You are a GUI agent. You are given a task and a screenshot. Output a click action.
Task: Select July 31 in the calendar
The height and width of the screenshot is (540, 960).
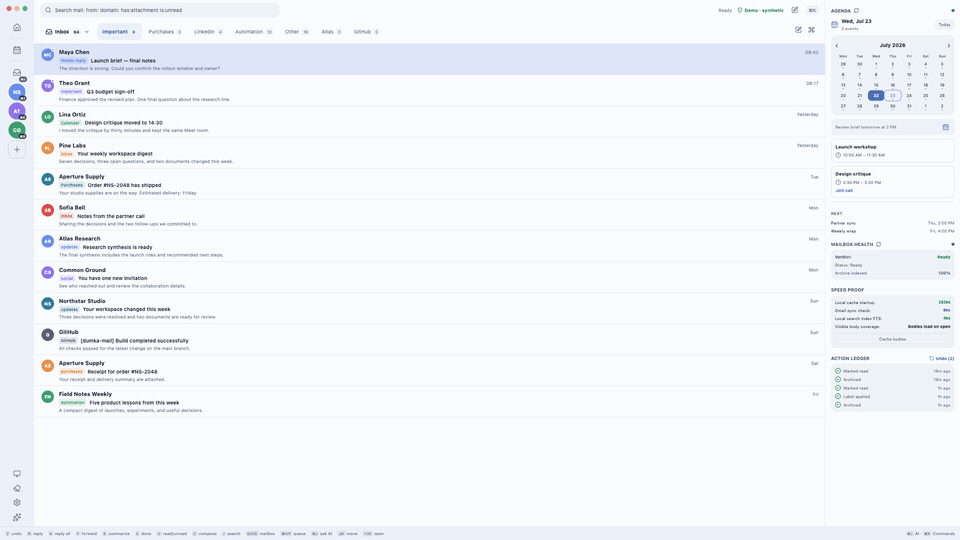pyautogui.click(x=909, y=106)
